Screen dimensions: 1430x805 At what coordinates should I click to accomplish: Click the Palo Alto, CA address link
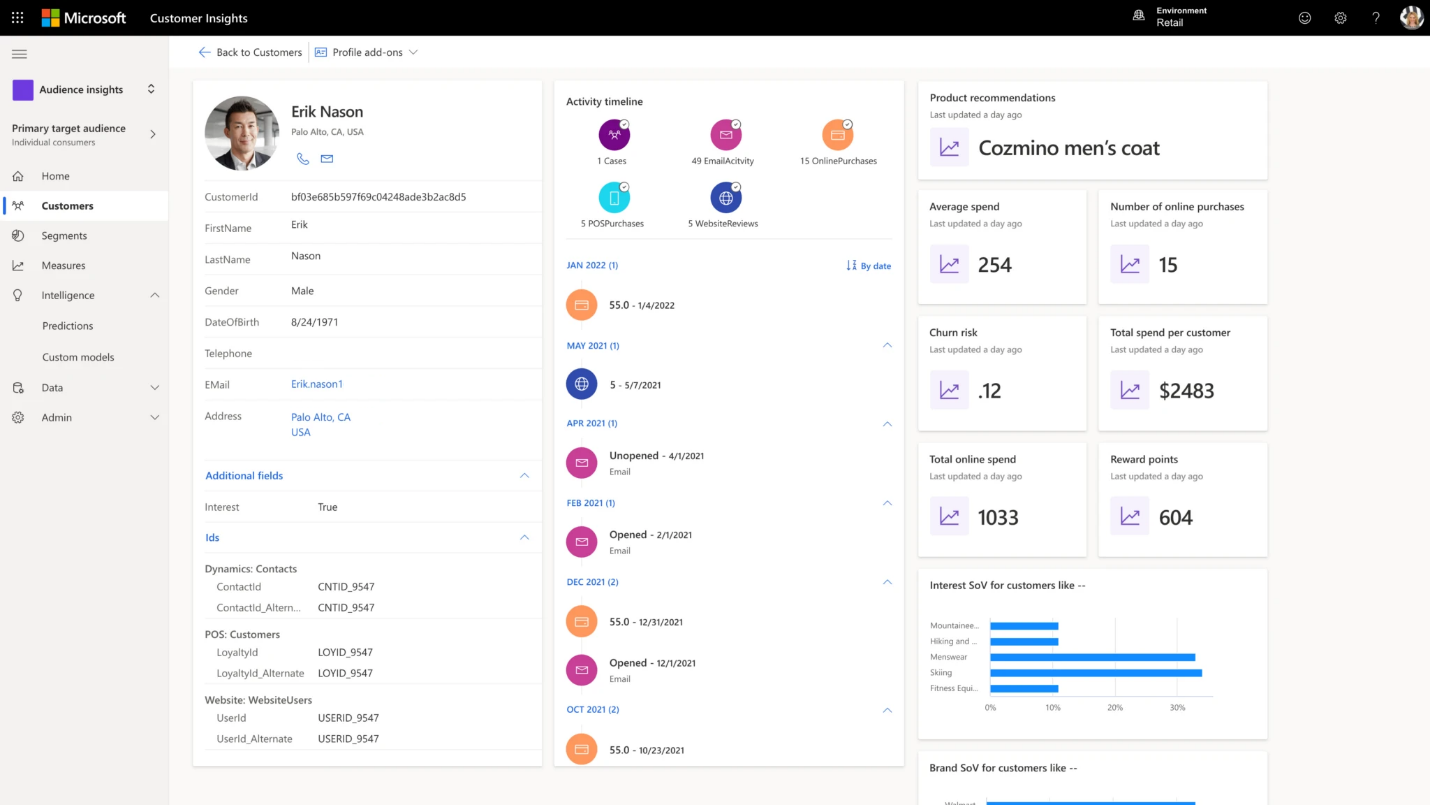pos(321,417)
